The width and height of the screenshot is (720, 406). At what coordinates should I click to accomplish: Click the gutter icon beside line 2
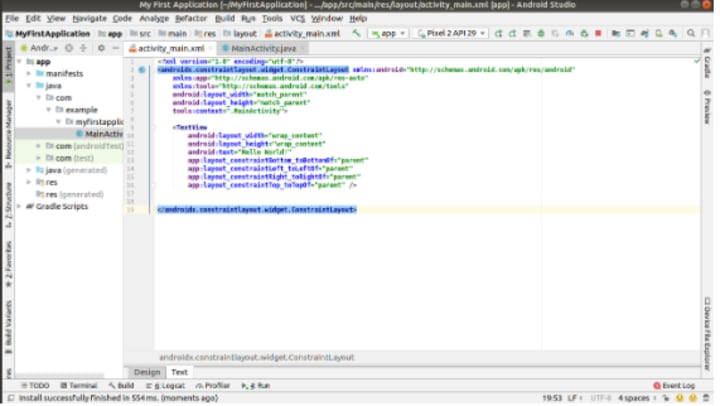pos(141,70)
